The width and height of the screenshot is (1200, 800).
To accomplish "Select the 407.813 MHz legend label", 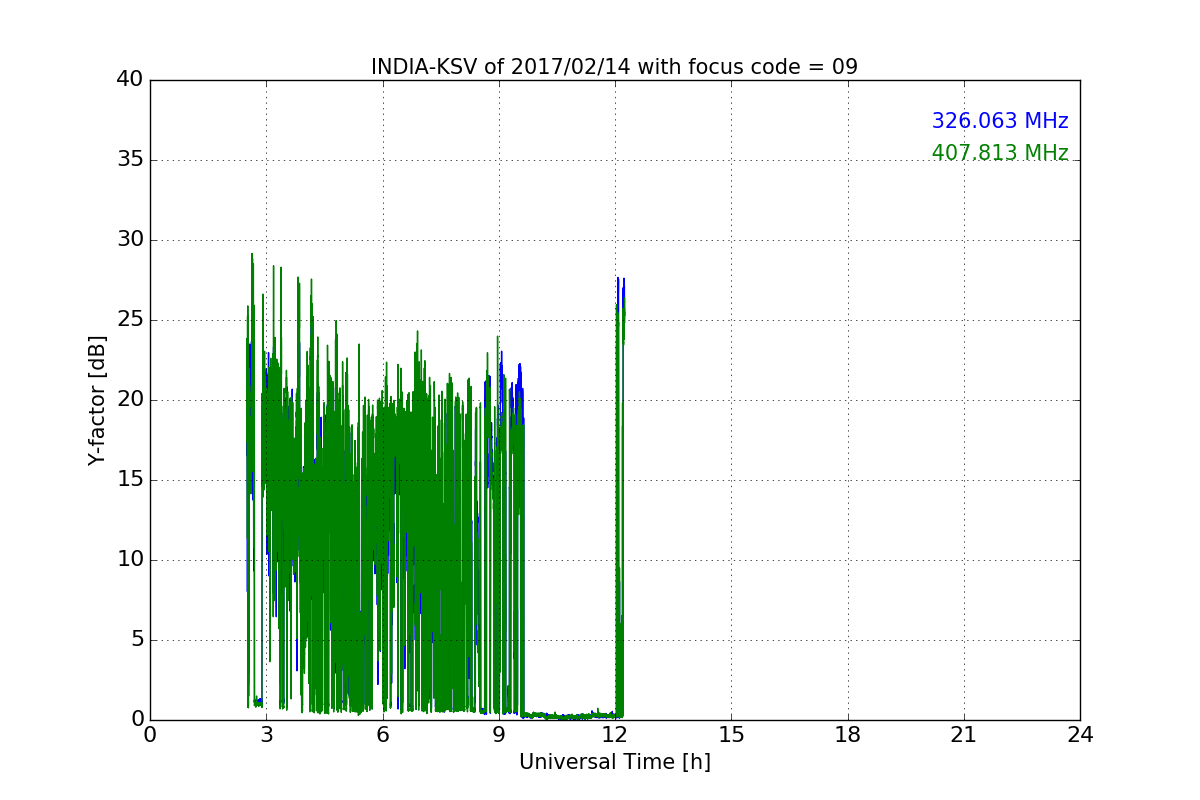I will click(x=1000, y=153).
